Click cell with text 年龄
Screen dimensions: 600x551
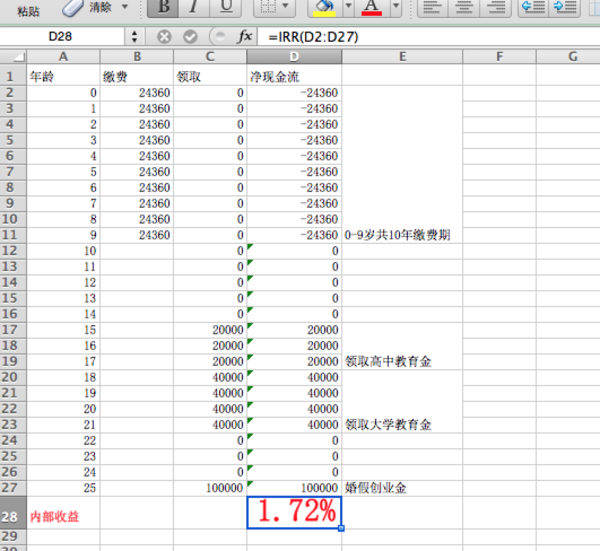point(63,77)
